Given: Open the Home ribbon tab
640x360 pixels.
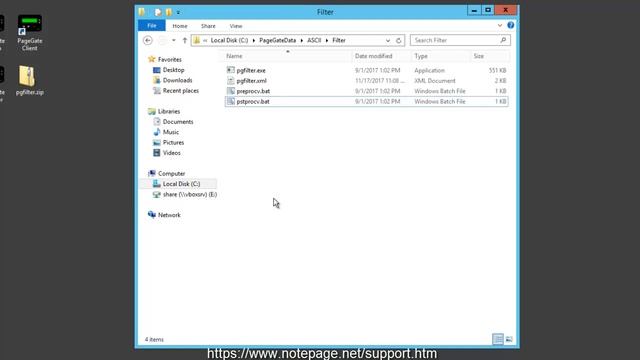Looking at the screenshot, I should (180, 26).
